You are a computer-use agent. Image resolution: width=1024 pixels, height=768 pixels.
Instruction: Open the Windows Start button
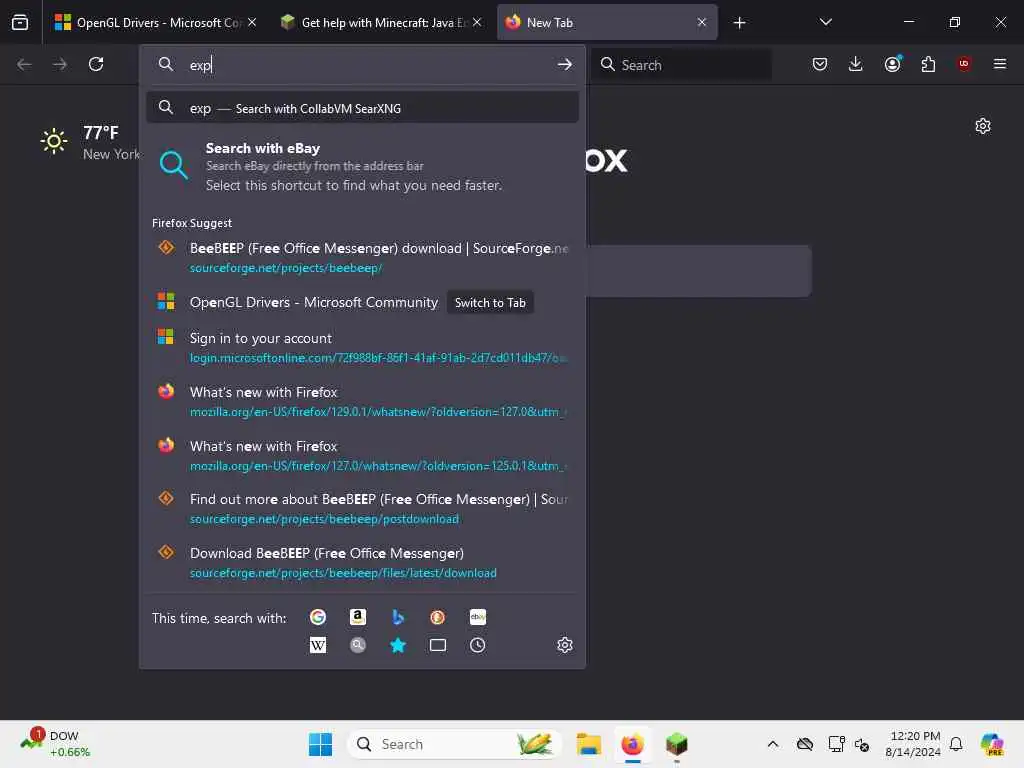click(320, 744)
